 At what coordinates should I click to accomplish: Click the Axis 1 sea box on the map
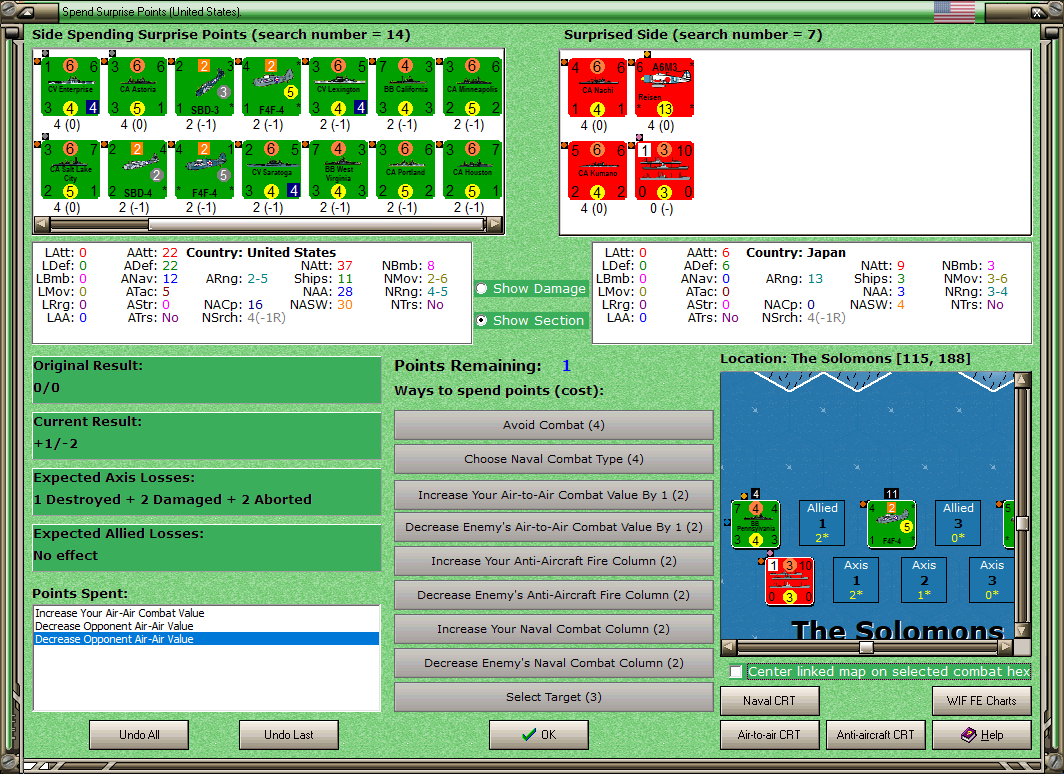pyautogui.click(x=856, y=580)
